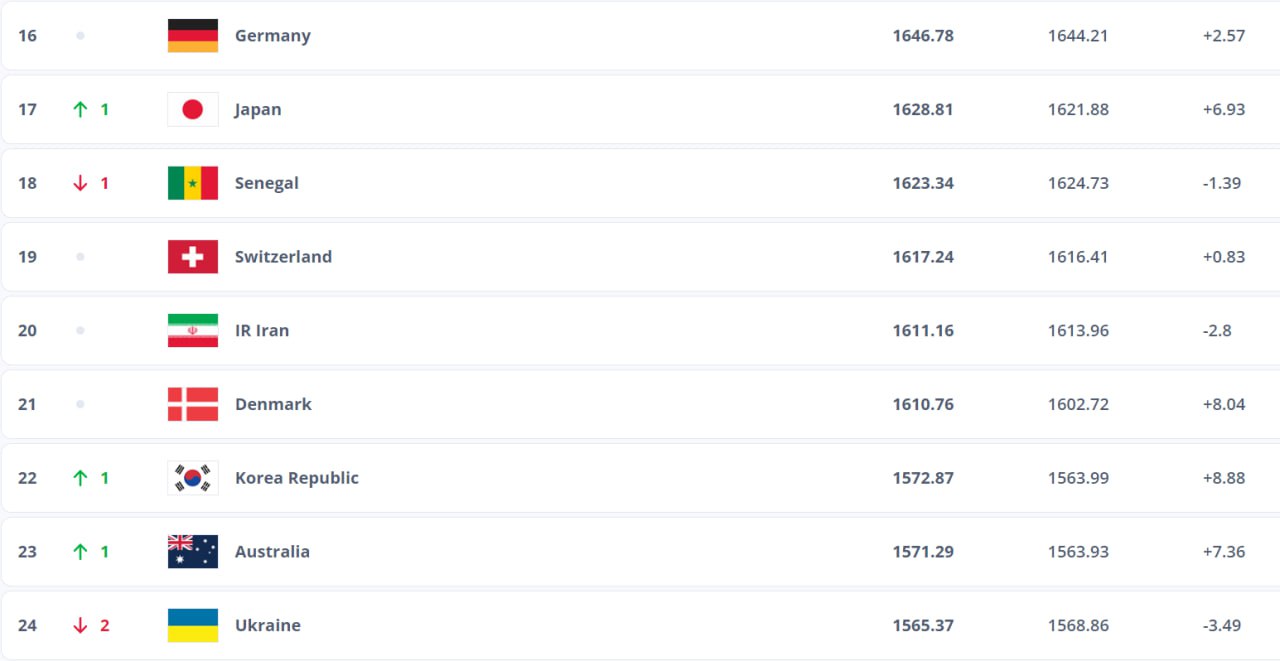Click the Senegal flag icon

pyautogui.click(x=193, y=183)
